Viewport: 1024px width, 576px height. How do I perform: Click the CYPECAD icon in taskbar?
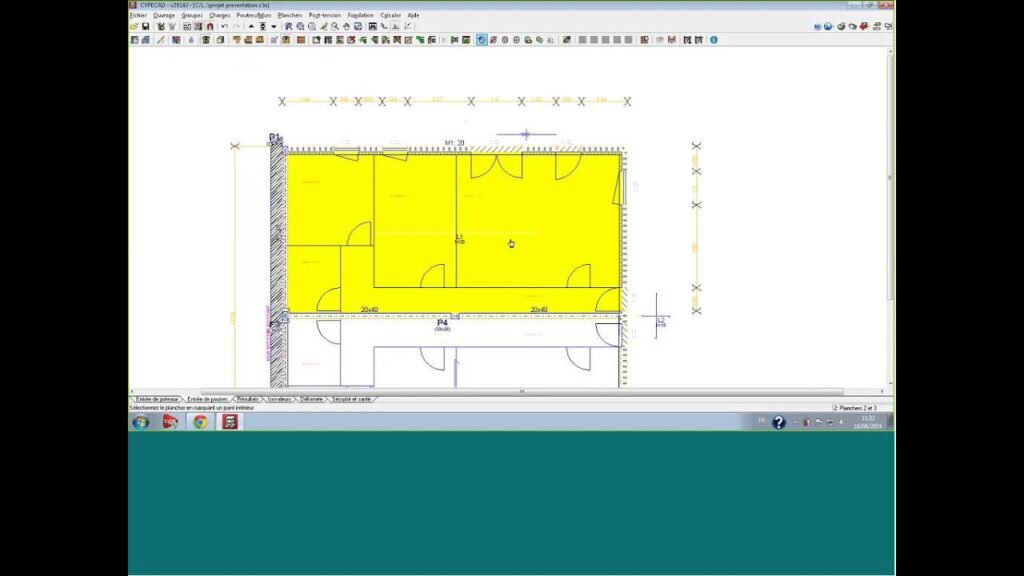pyautogui.click(x=229, y=422)
